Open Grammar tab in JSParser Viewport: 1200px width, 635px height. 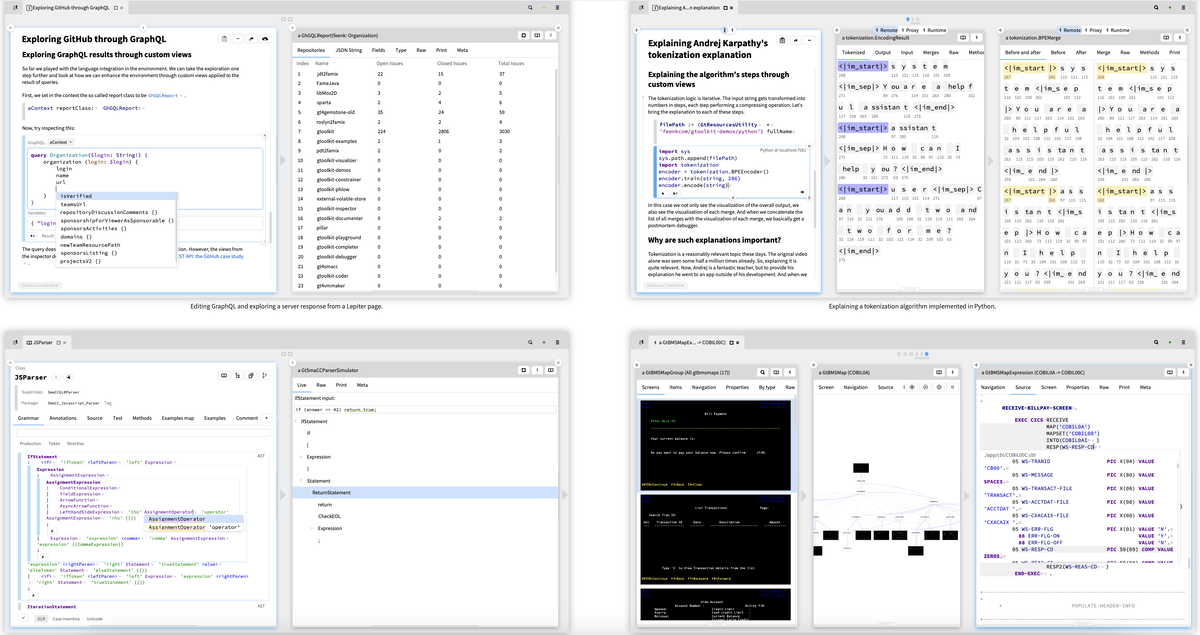pos(28,418)
